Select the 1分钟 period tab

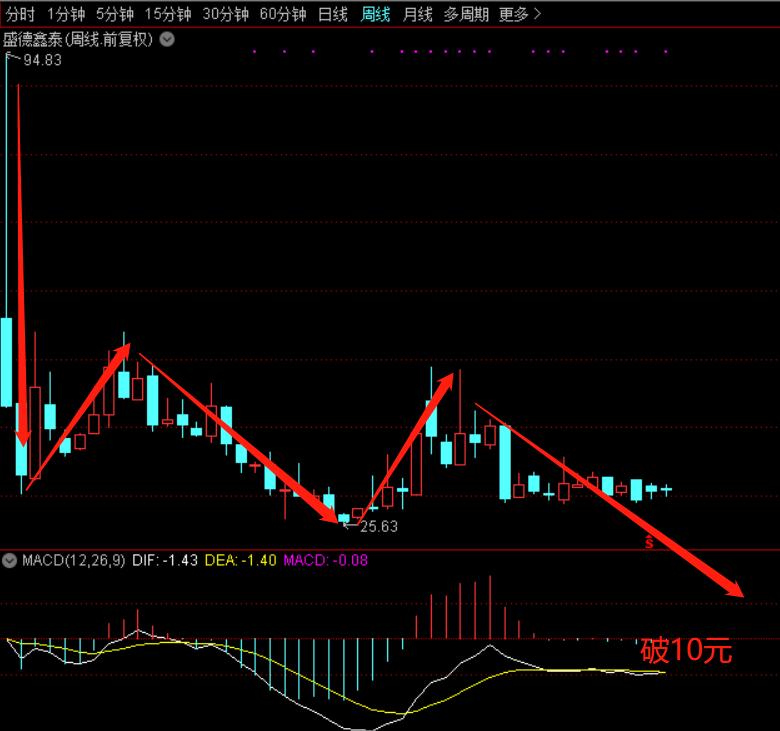point(66,14)
